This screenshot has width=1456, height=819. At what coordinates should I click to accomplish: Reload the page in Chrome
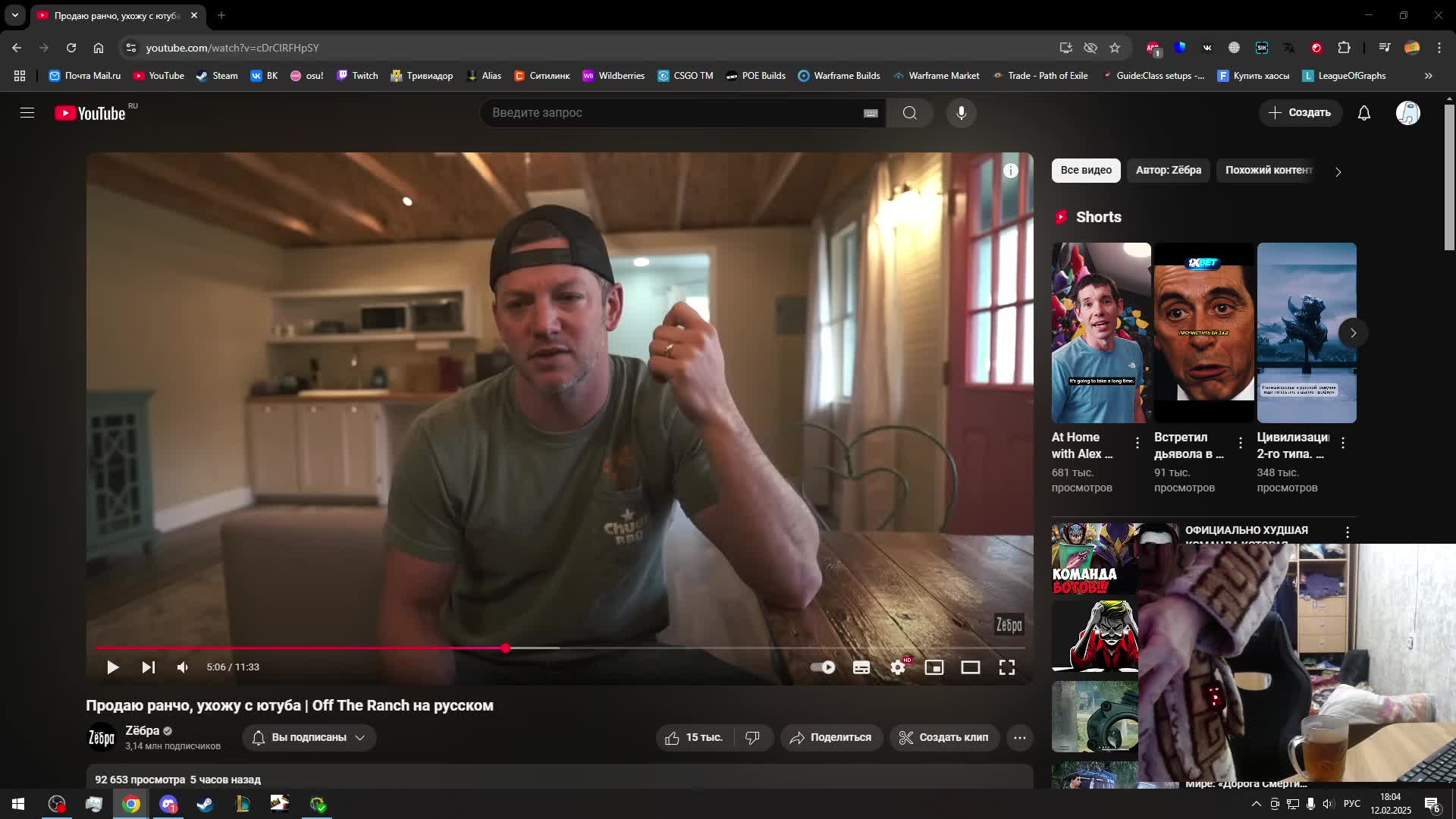(x=71, y=48)
